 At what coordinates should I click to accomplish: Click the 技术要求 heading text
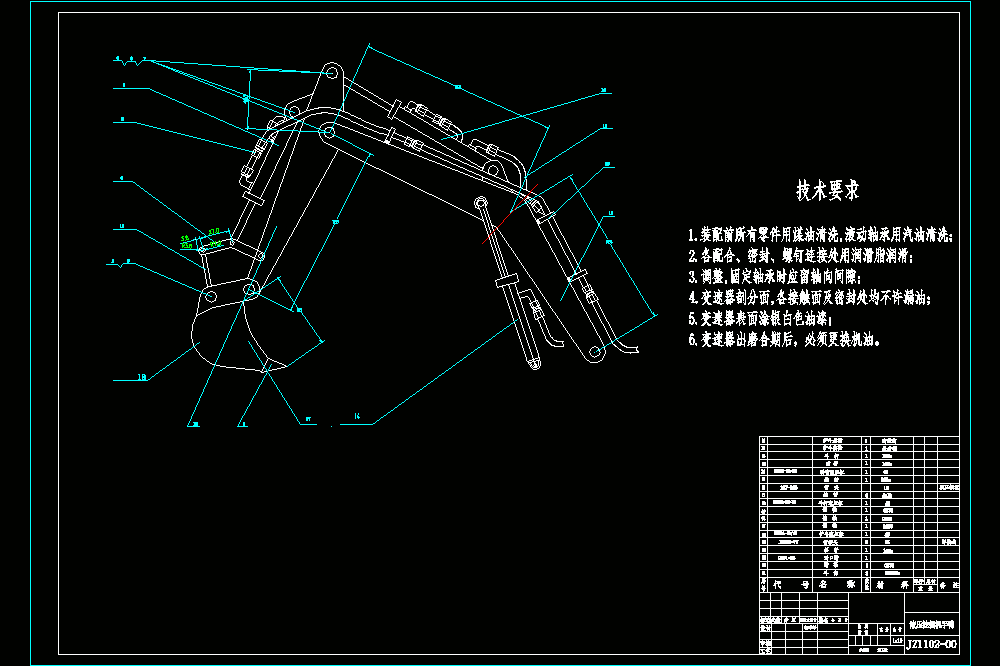pyautogui.click(x=827, y=190)
